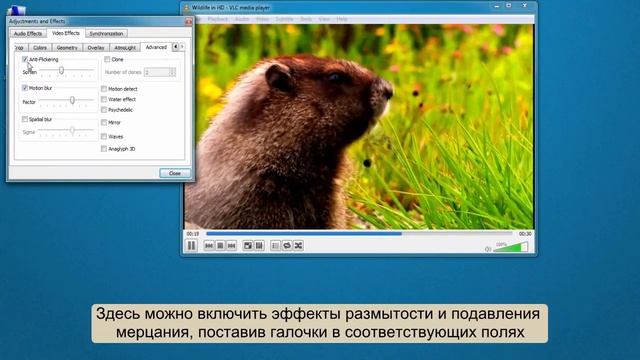Maximize the VLC media player window
The height and width of the screenshot is (360, 640).
[509, 6]
